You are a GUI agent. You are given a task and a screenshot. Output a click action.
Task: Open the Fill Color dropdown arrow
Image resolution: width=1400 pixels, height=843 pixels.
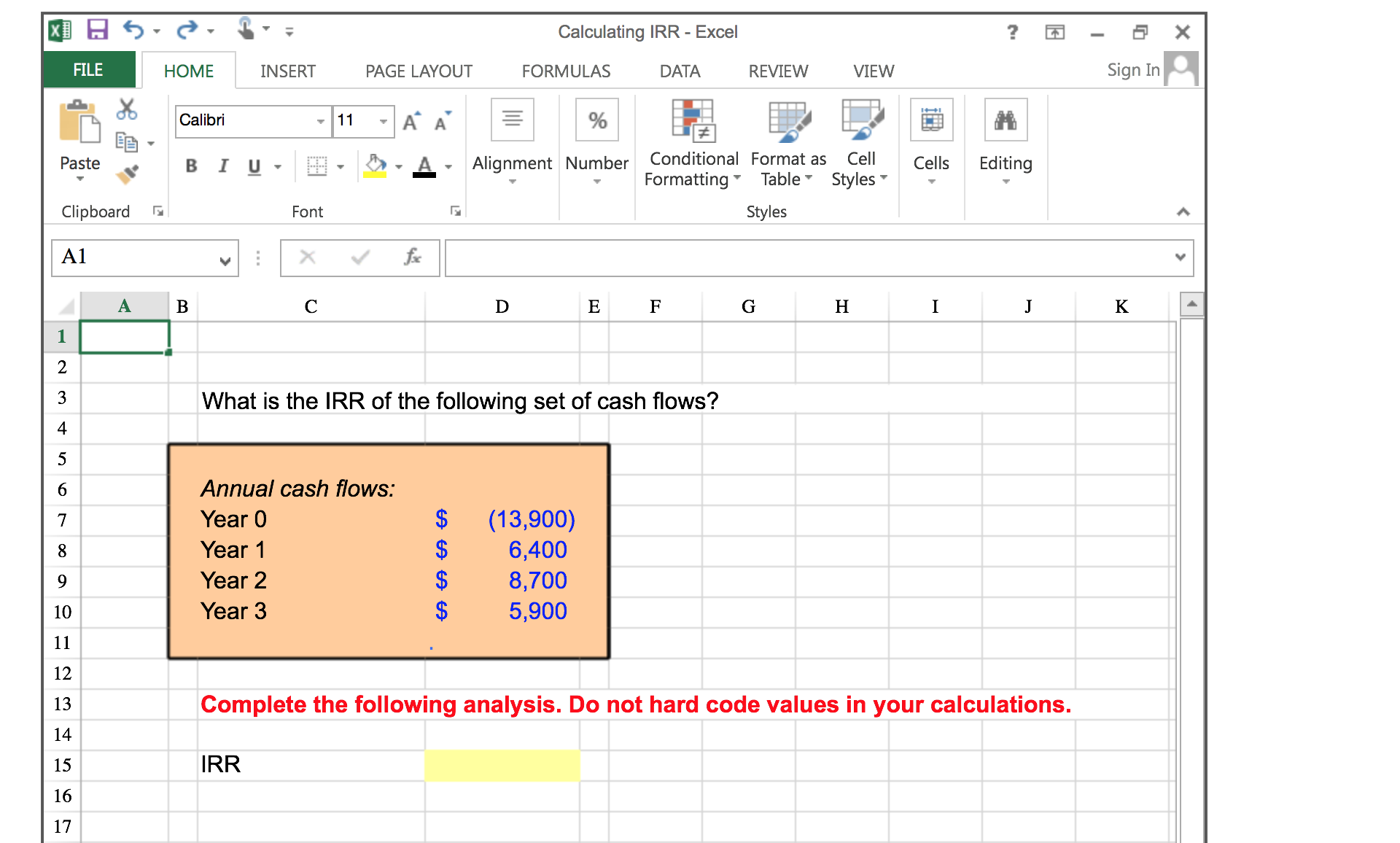397,166
